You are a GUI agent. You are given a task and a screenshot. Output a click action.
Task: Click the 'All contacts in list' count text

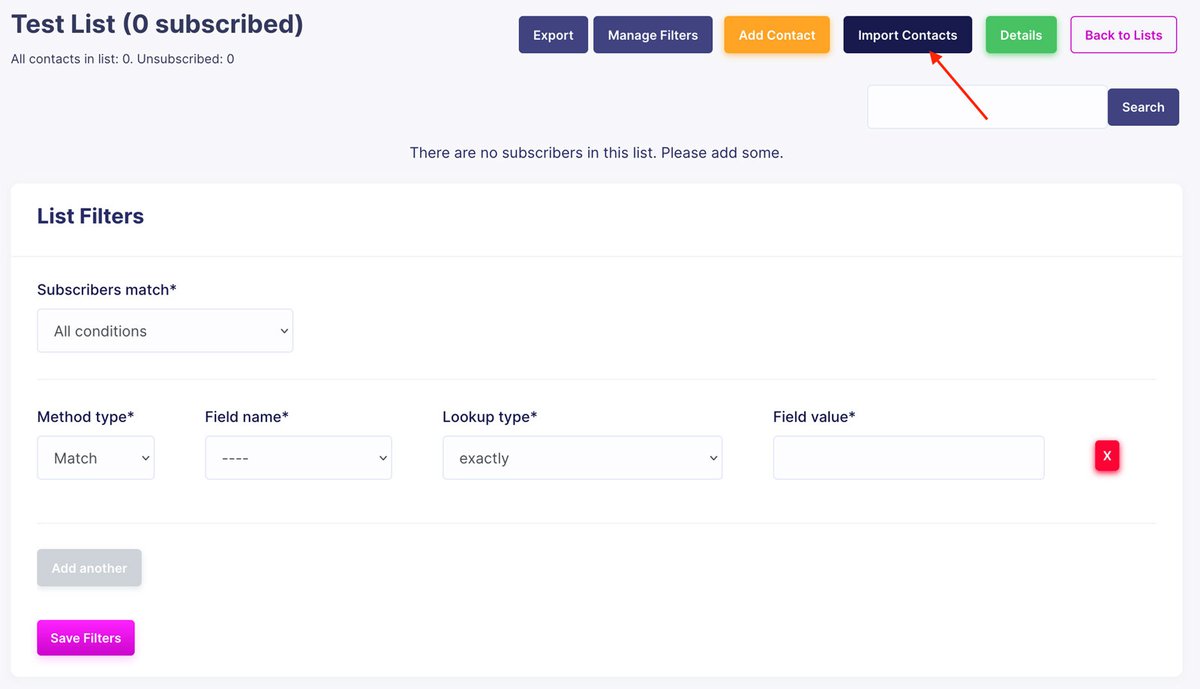point(122,59)
